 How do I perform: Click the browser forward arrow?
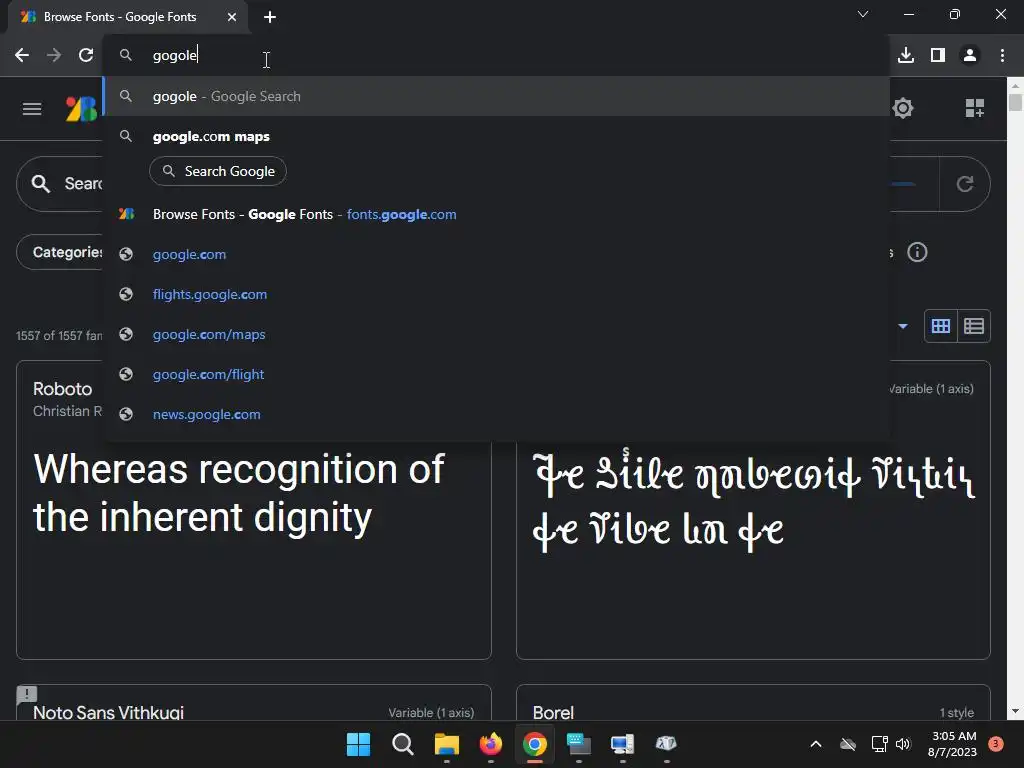(54, 56)
